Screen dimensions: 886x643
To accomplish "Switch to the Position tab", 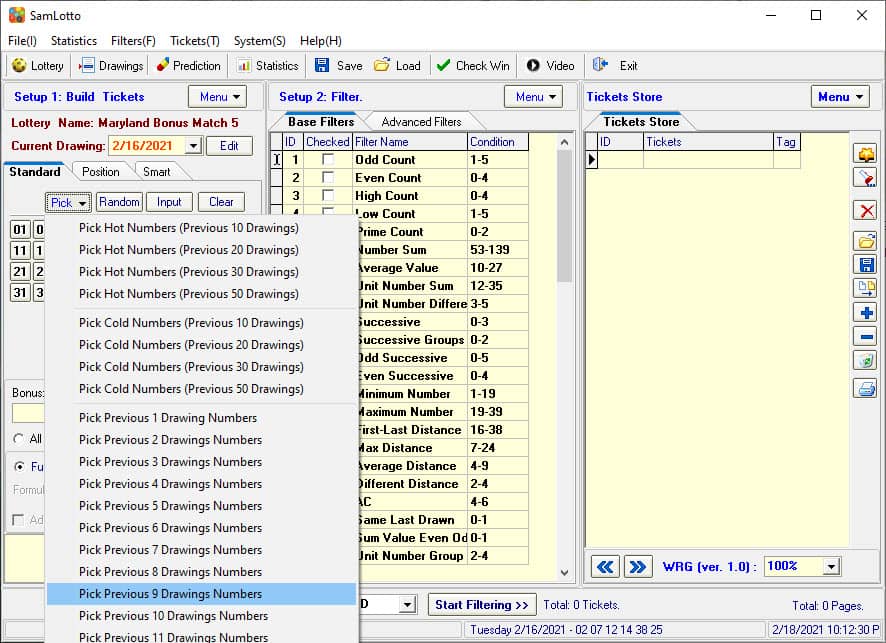I will 101,172.
